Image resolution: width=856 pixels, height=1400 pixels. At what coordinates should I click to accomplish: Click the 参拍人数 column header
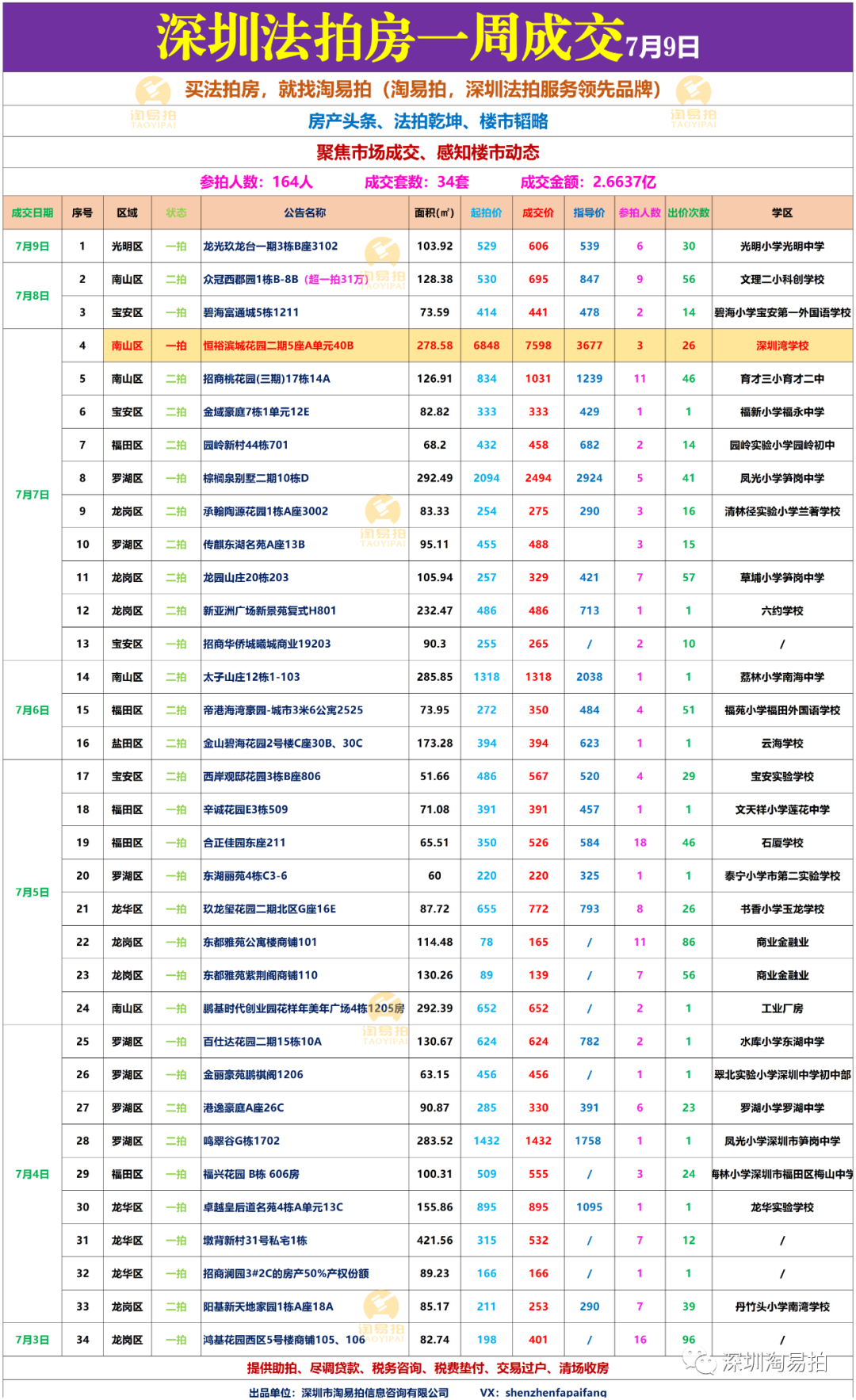coord(640,212)
